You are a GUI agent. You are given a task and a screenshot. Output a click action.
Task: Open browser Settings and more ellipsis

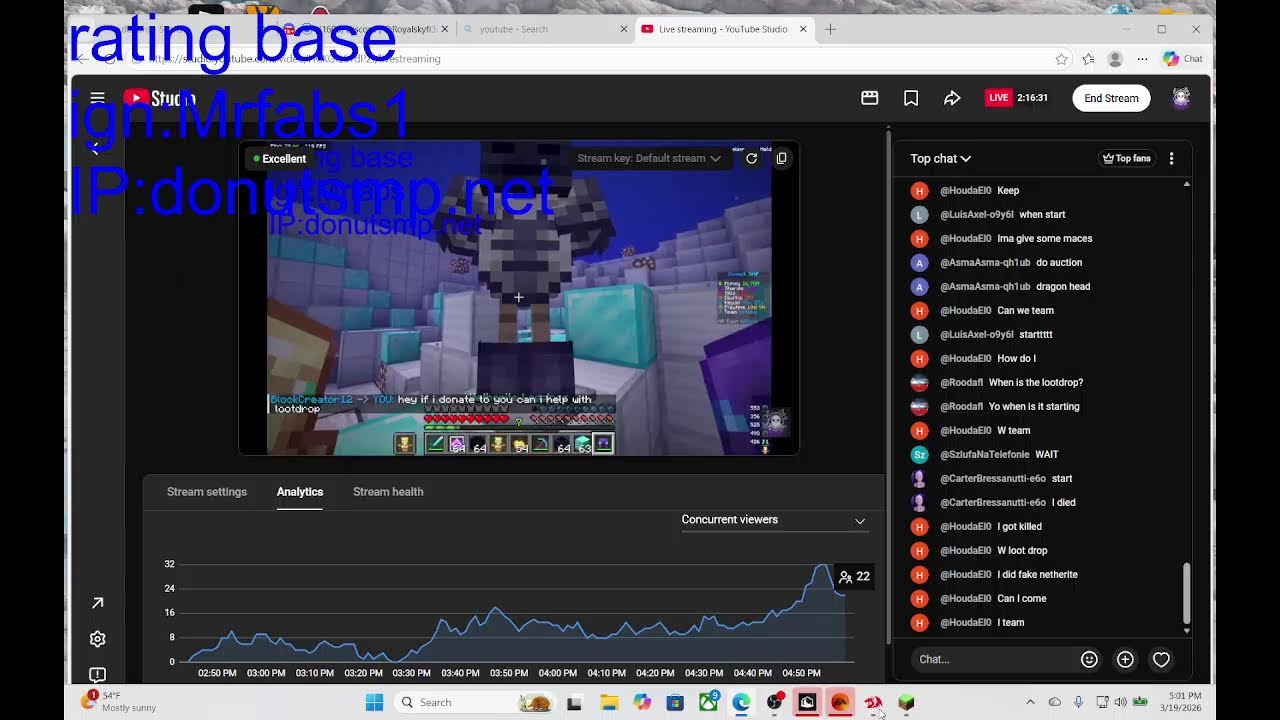pos(1142,59)
